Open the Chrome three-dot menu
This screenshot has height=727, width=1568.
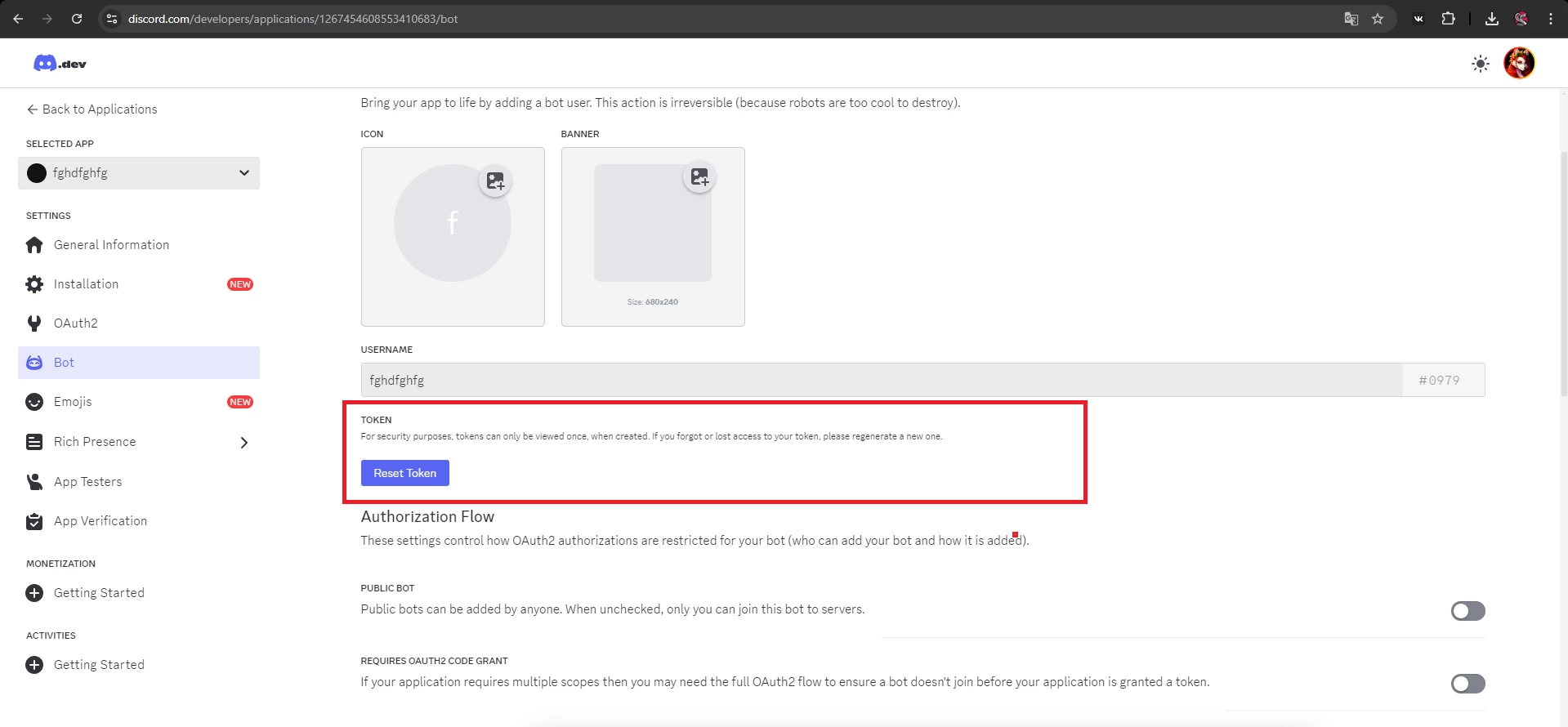(1550, 19)
